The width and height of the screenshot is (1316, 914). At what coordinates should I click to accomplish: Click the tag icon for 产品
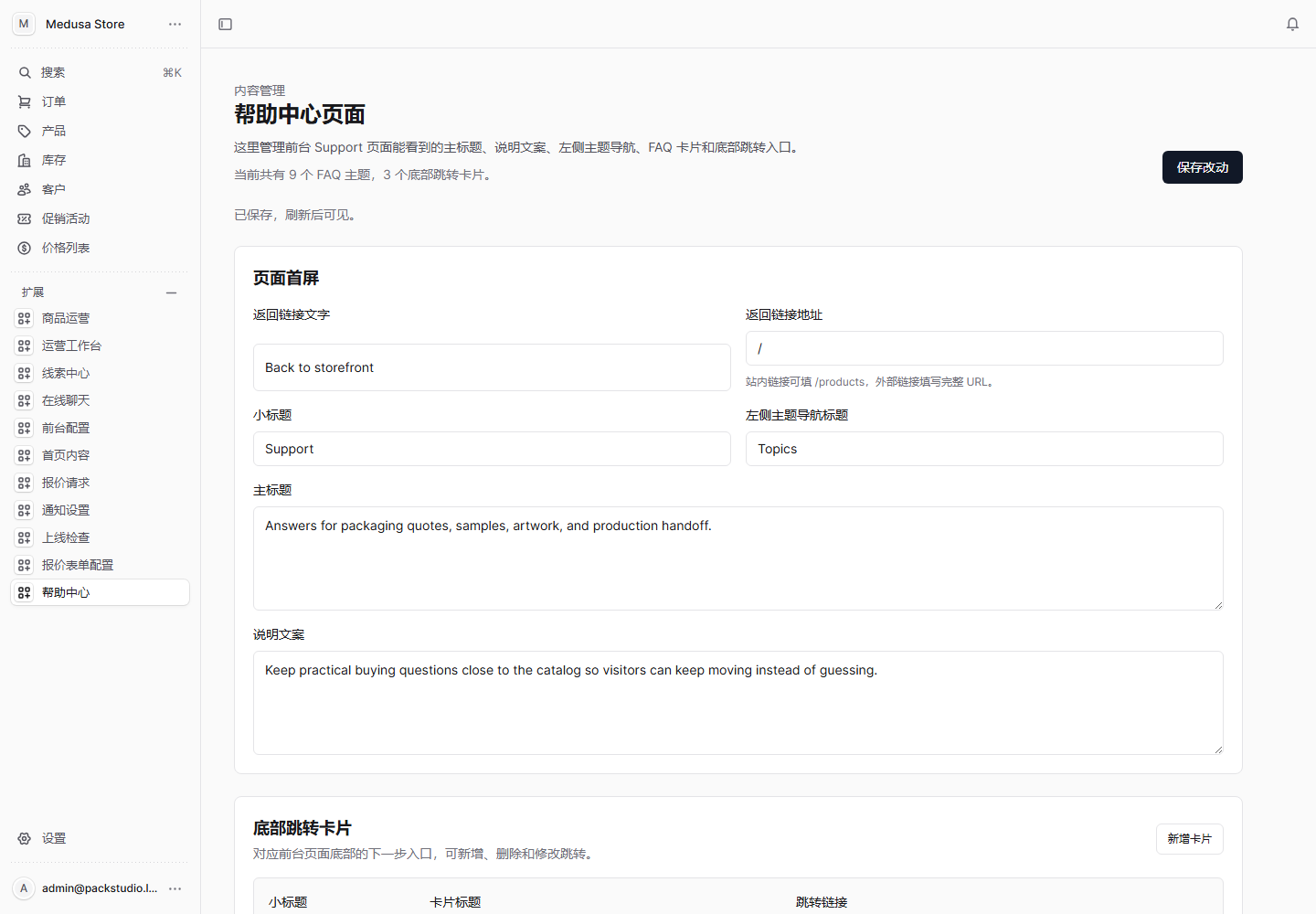tap(25, 131)
